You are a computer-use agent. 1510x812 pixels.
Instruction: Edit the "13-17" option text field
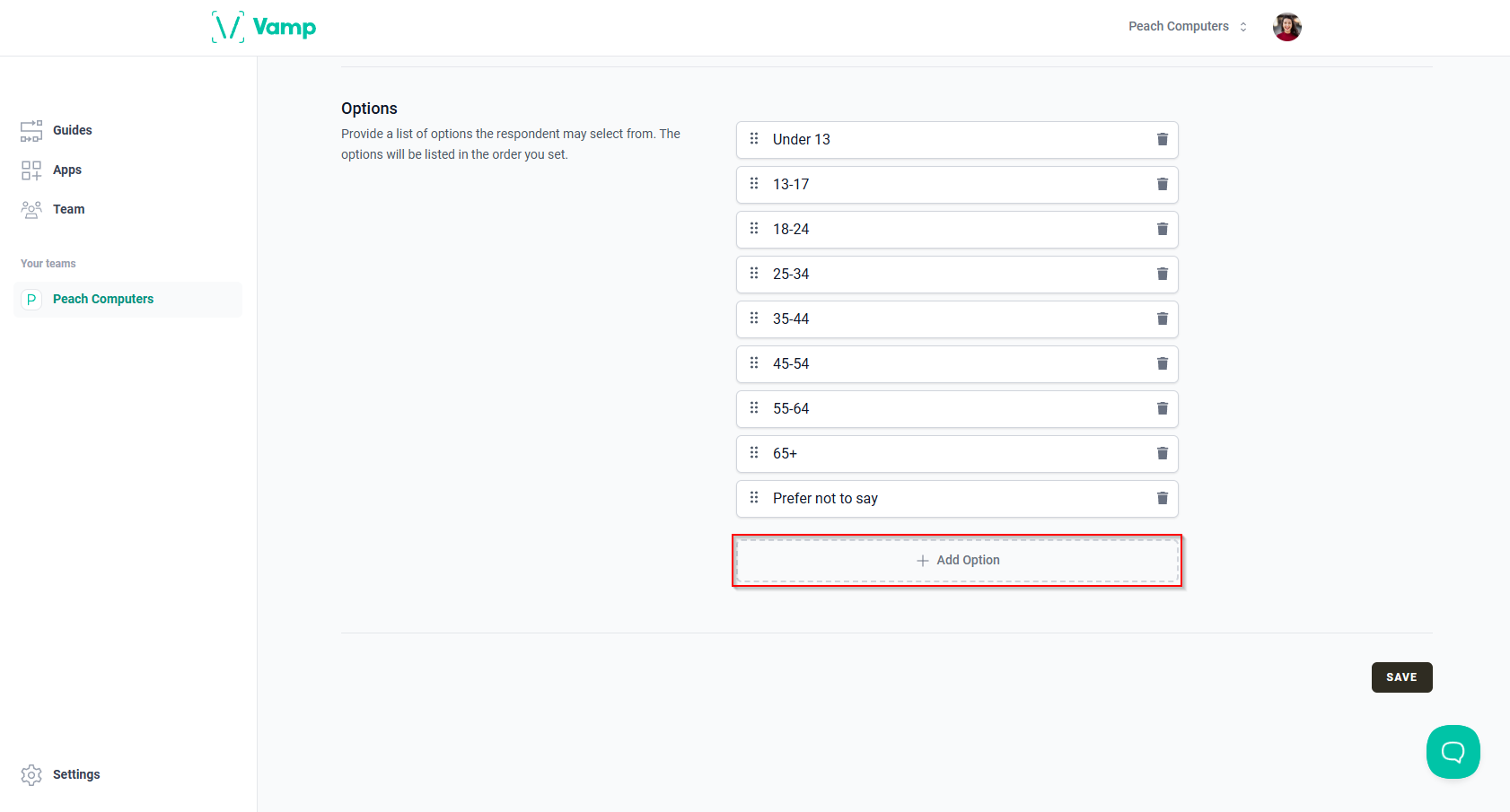[x=957, y=185]
